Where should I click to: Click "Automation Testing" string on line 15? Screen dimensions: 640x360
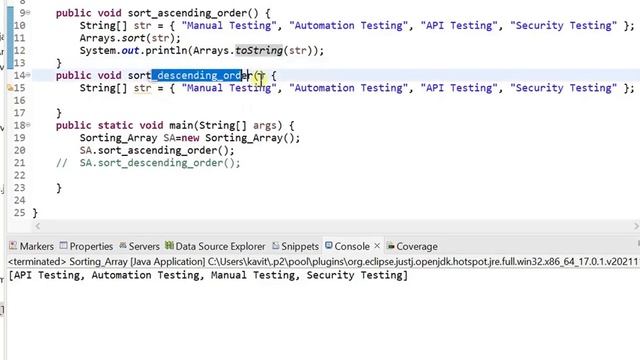[x=348, y=88]
